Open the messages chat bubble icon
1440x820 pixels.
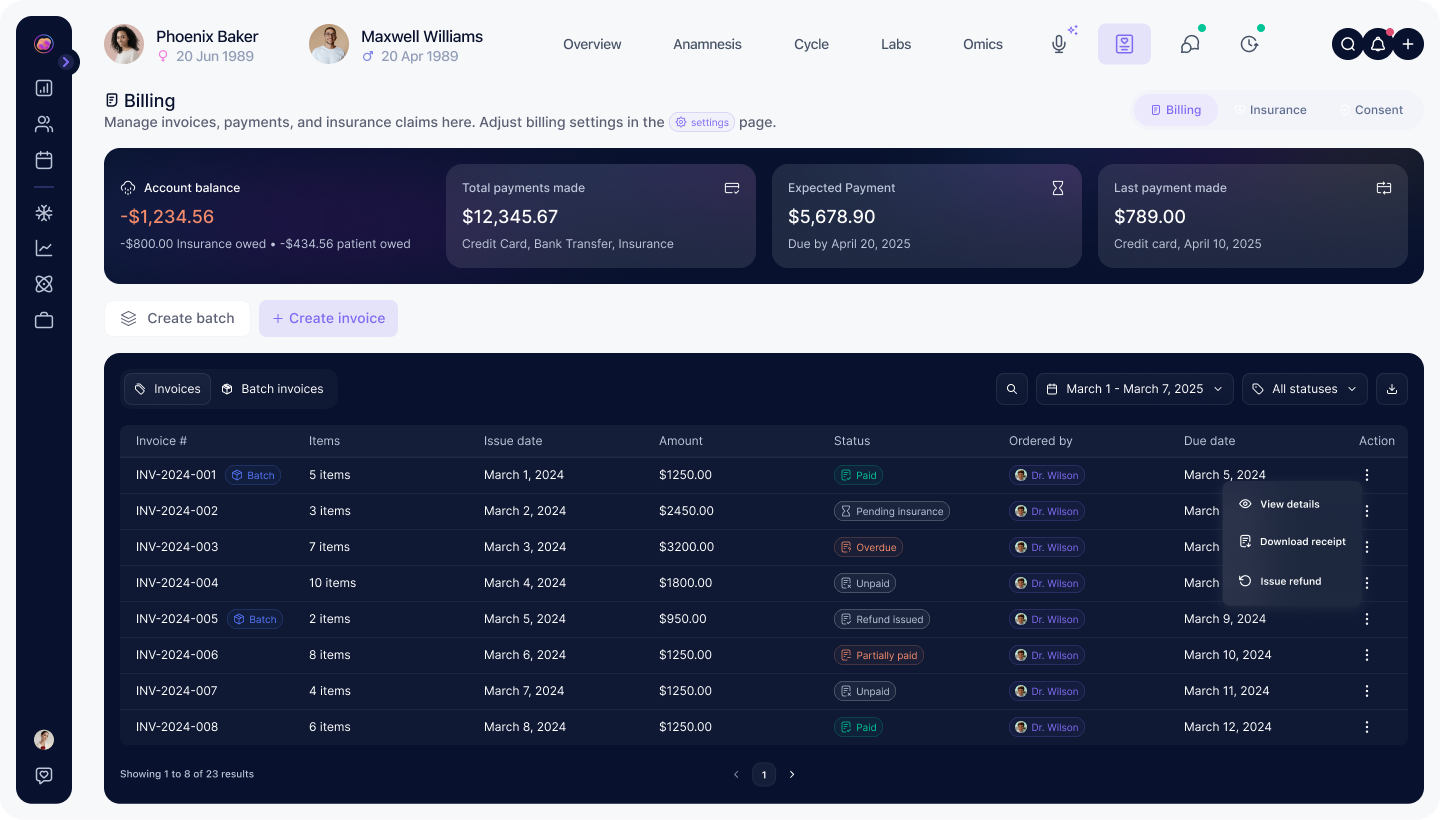pos(1189,44)
